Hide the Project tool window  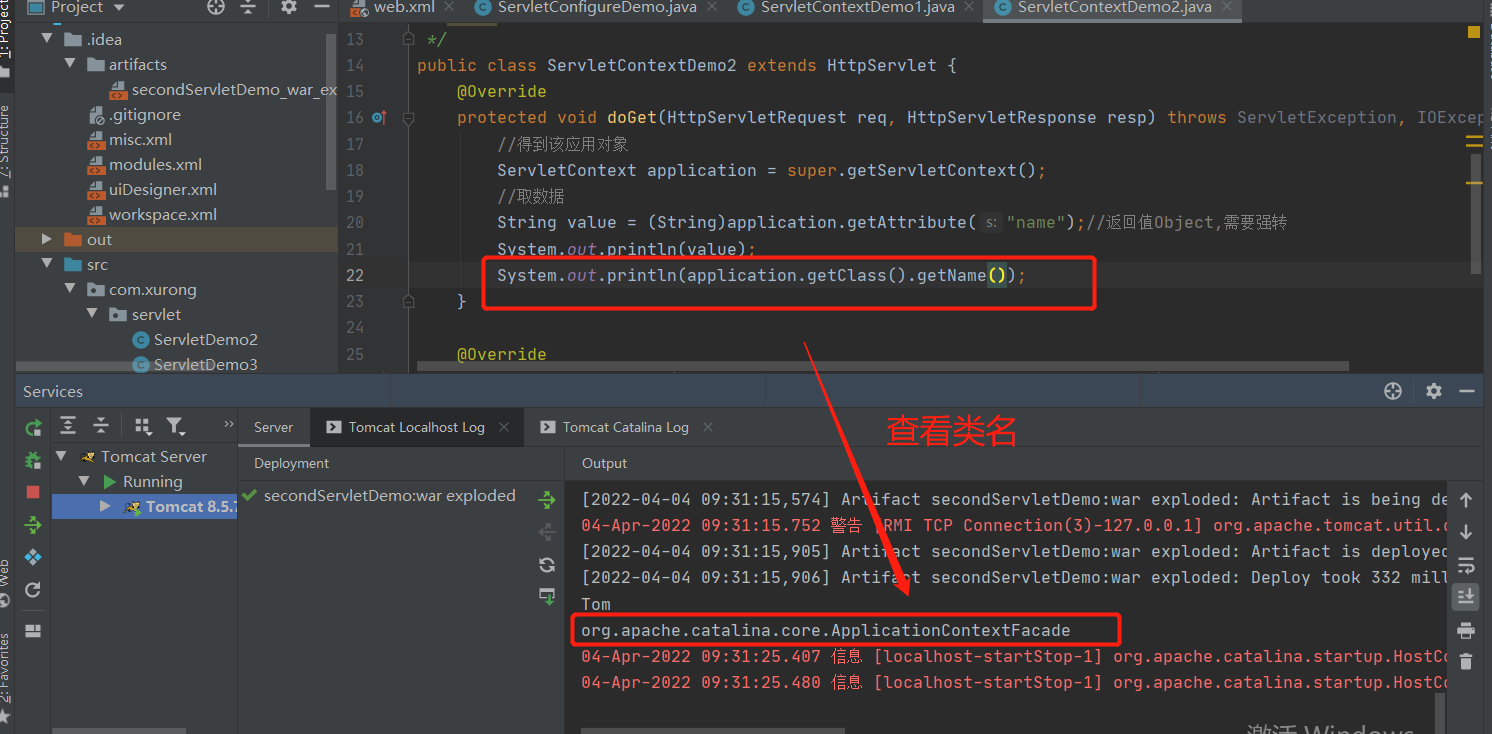coord(322,7)
